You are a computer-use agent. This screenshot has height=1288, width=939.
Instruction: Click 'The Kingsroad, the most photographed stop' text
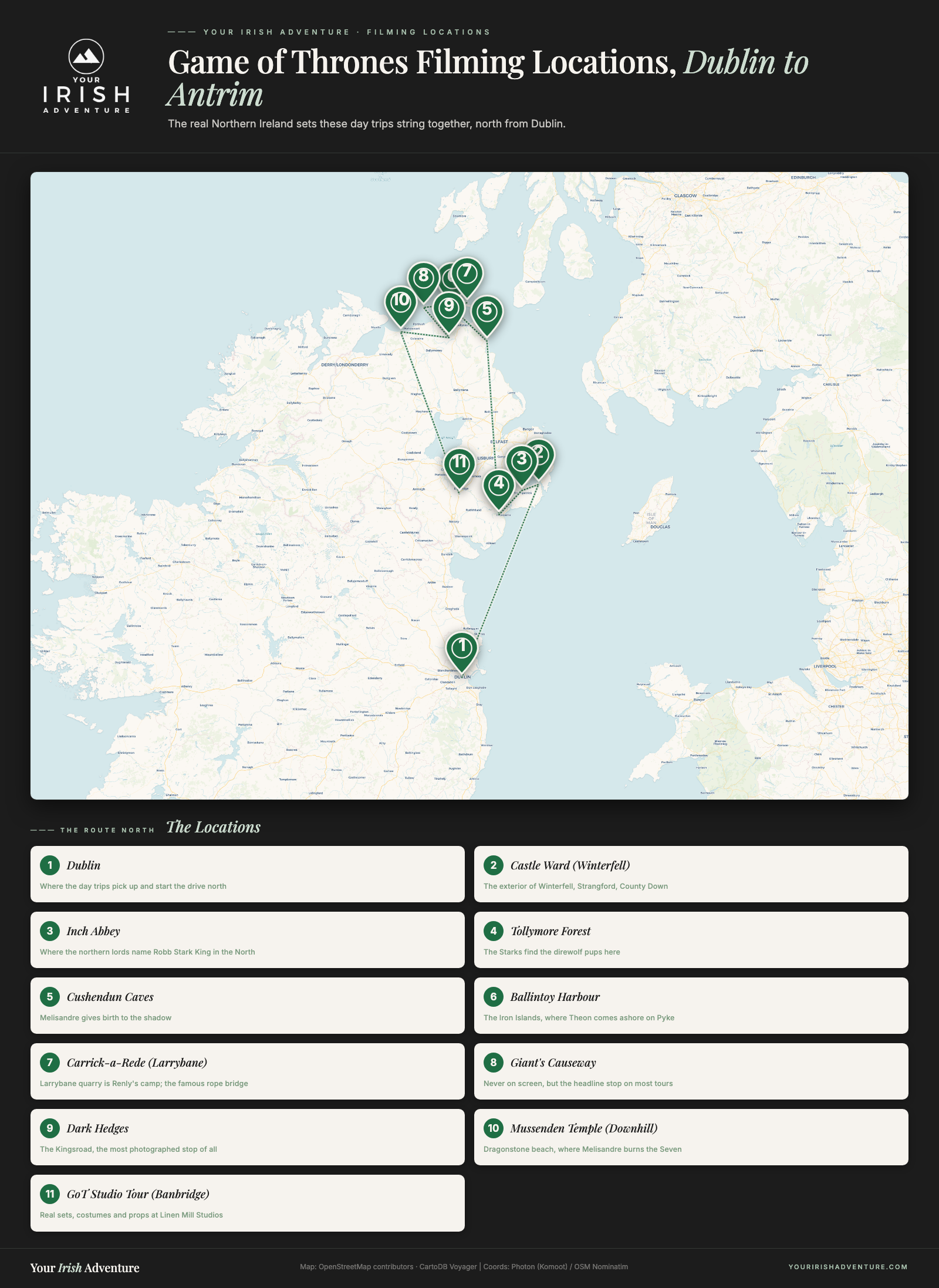tap(129, 1149)
